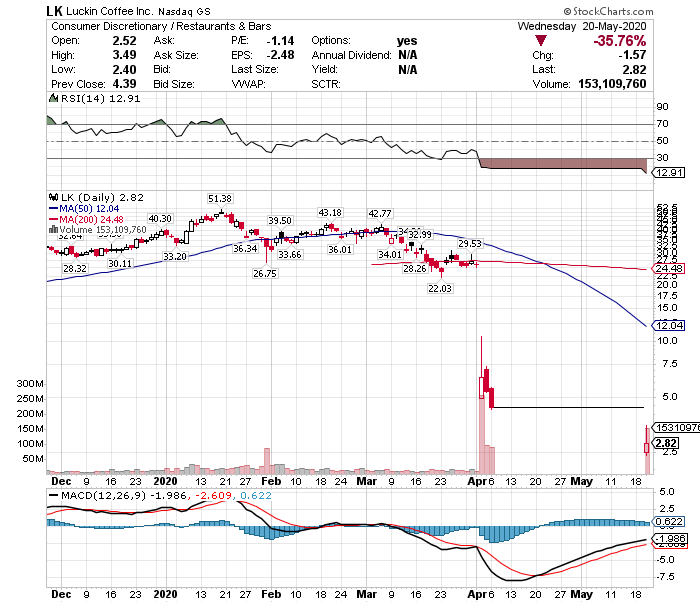The width and height of the screenshot is (700, 603).
Task: Click the Last value 2.82 in header
Action: click(634, 70)
